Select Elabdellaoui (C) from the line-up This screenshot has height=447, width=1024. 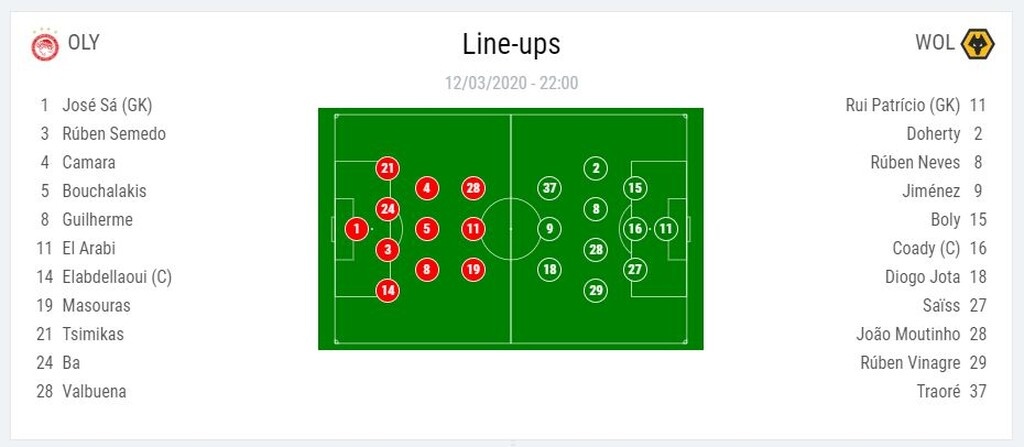click(116, 277)
